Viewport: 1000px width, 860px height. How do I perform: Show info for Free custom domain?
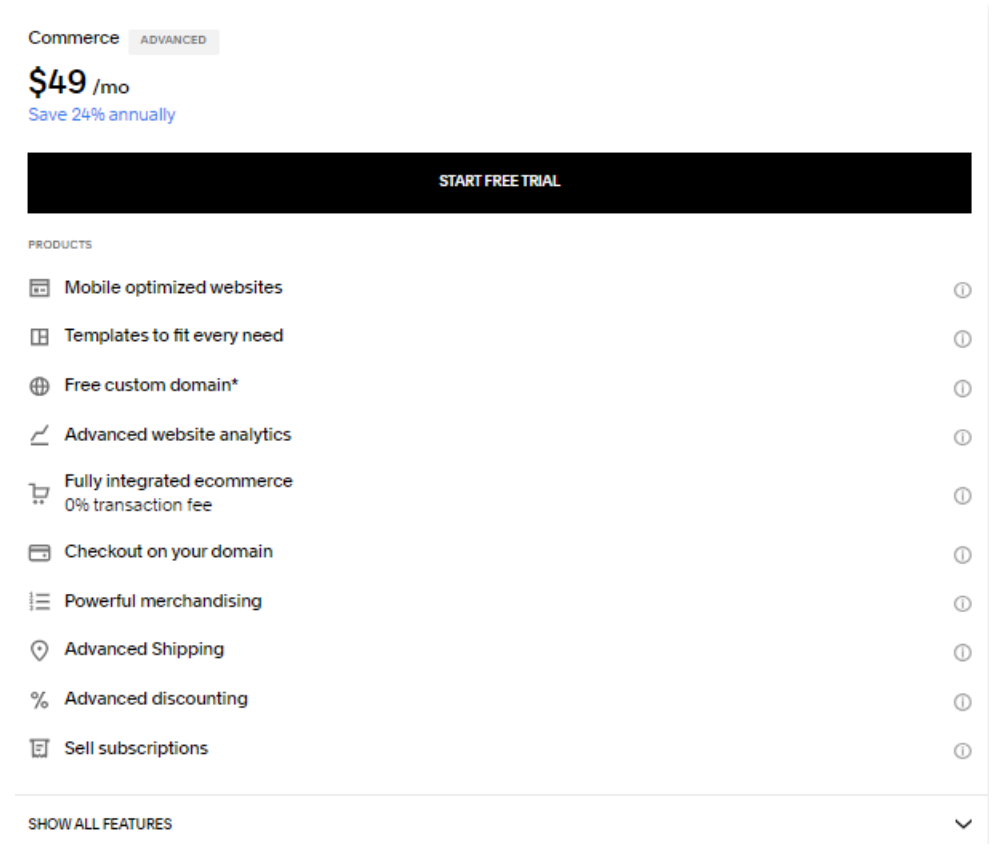tap(962, 389)
